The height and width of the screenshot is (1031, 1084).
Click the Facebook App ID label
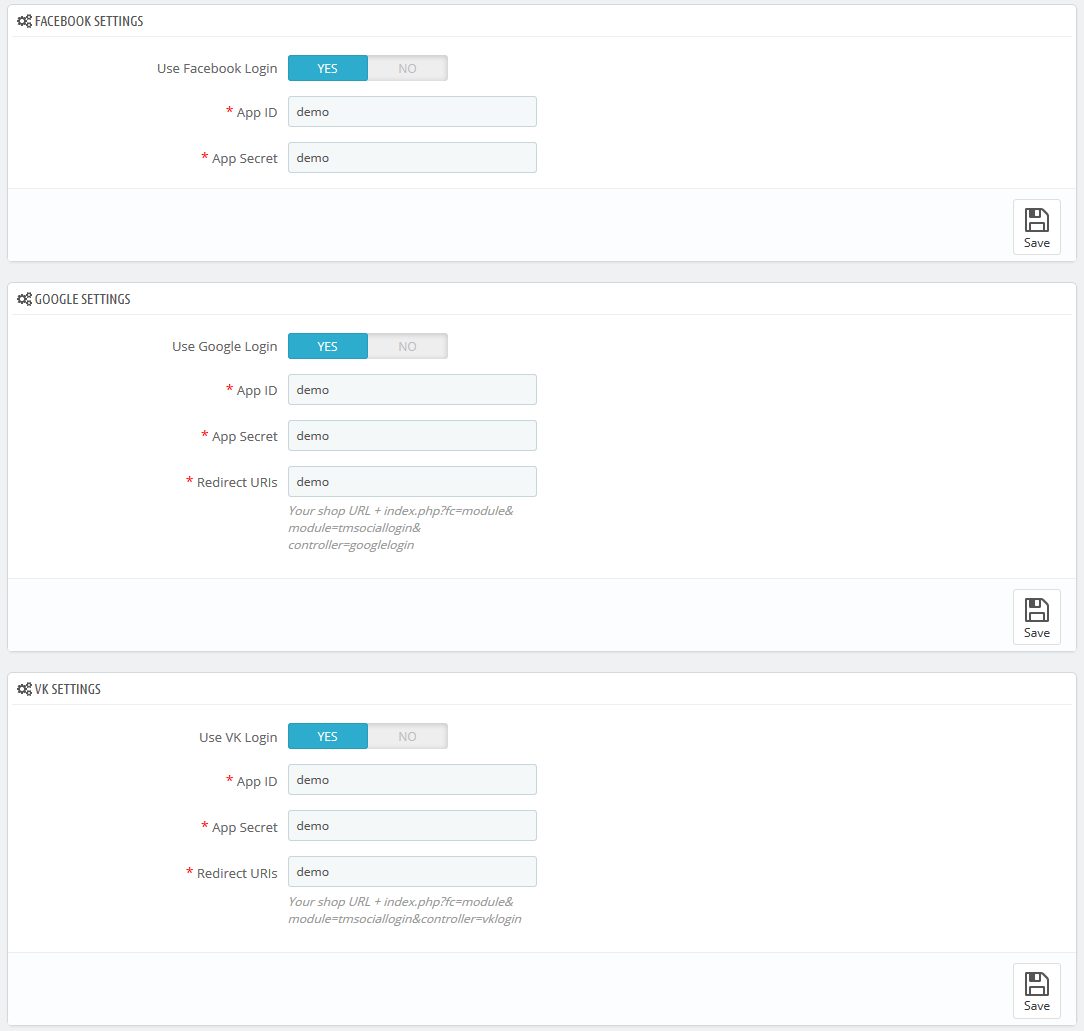coord(256,113)
